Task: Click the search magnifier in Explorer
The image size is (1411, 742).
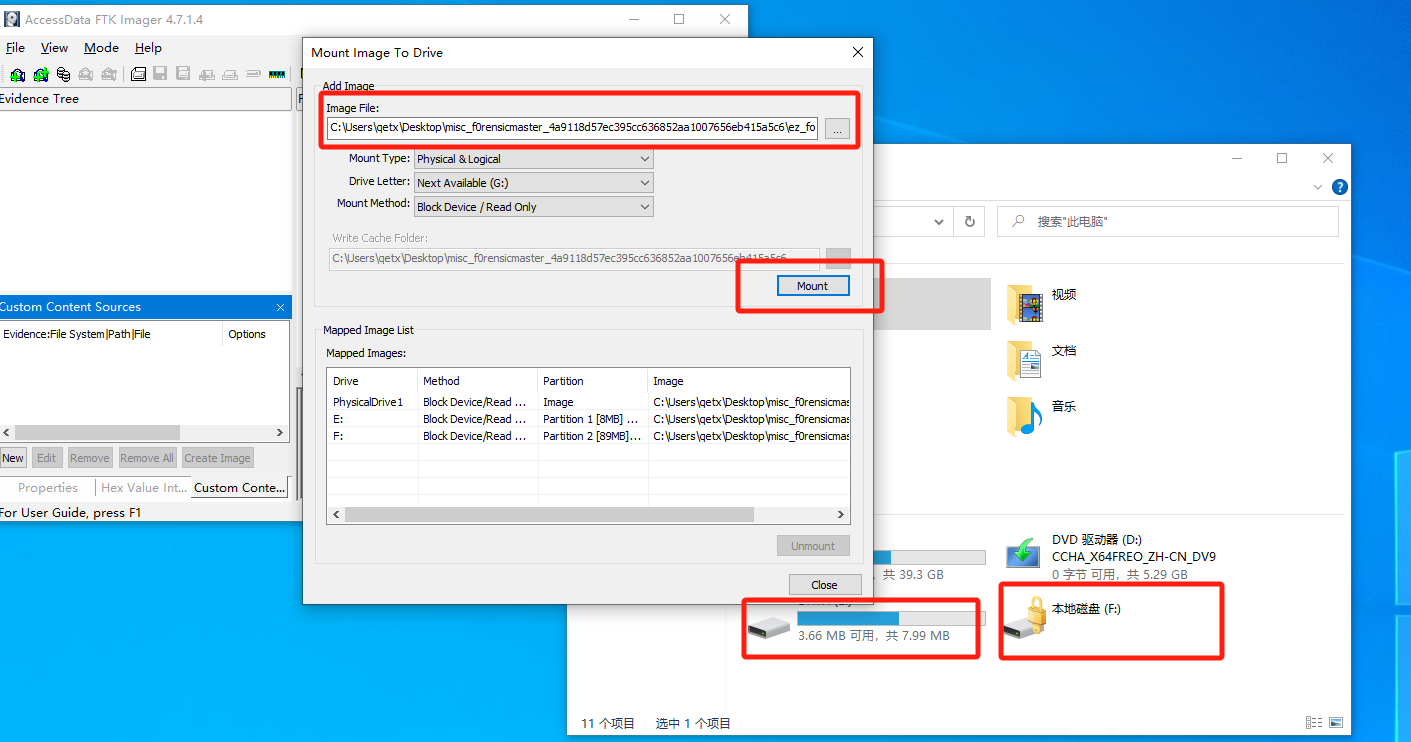Action: pos(1017,221)
